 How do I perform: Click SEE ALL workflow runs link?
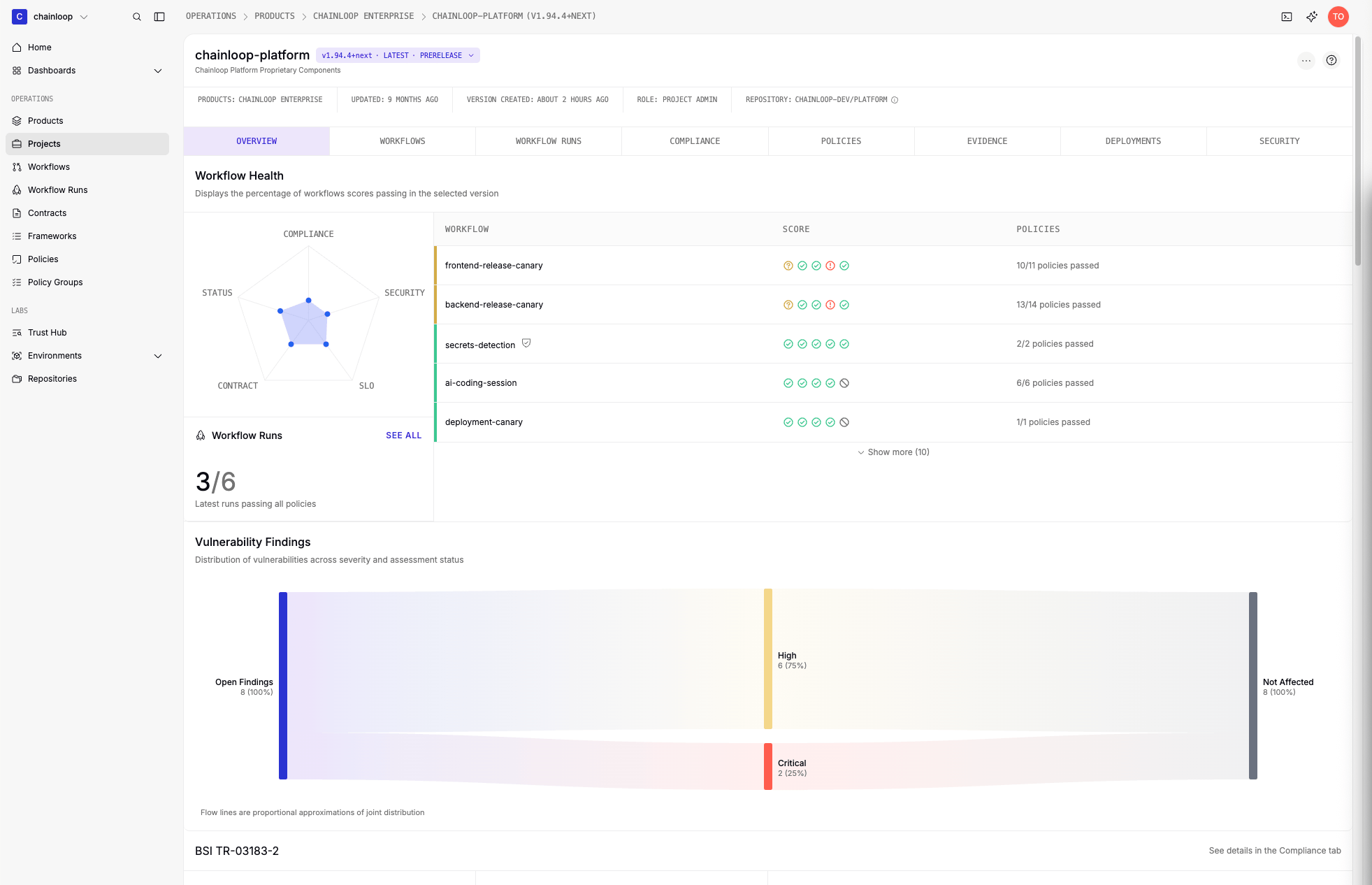[404, 436]
